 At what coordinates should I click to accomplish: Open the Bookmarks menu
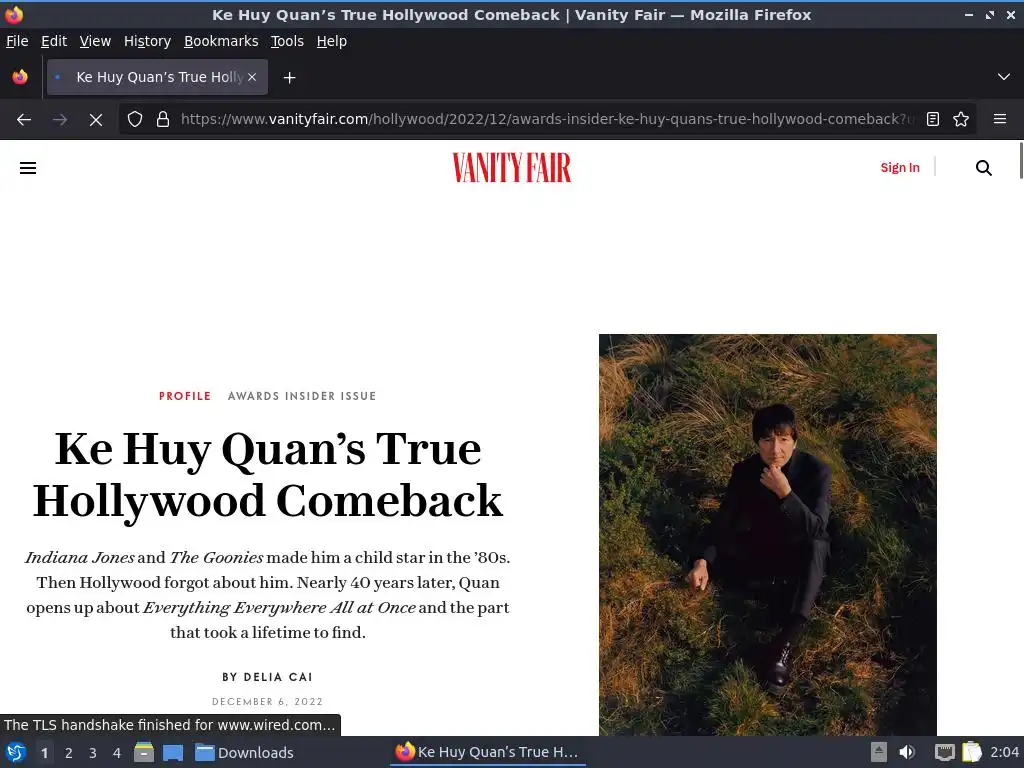point(221,41)
